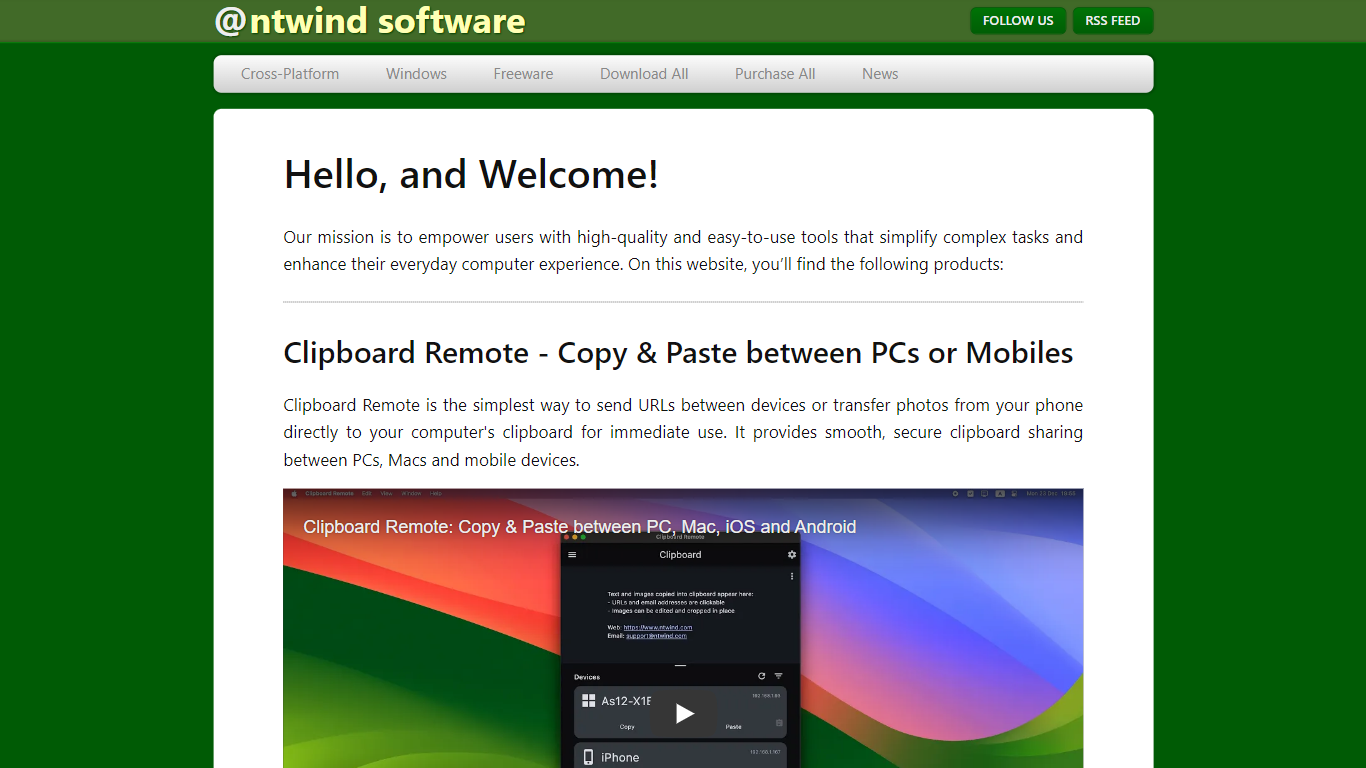Click the hamburger menu icon in video
Image resolution: width=1366 pixels, height=768 pixels.
click(x=572, y=555)
